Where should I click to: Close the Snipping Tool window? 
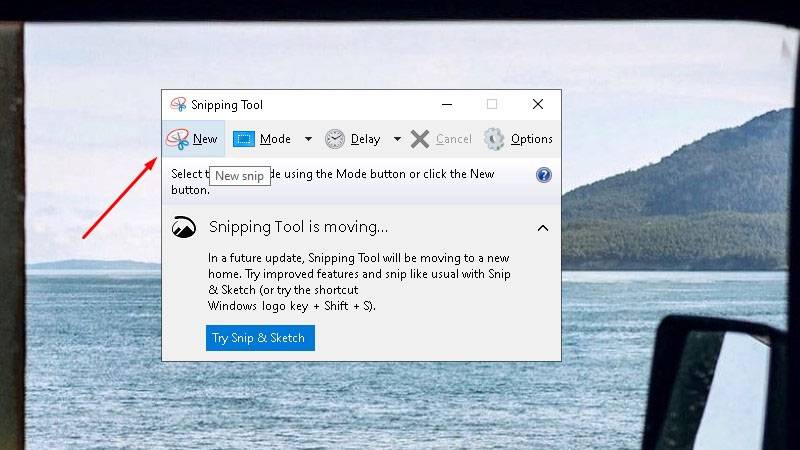pyautogui.click(x=538, y=105)
